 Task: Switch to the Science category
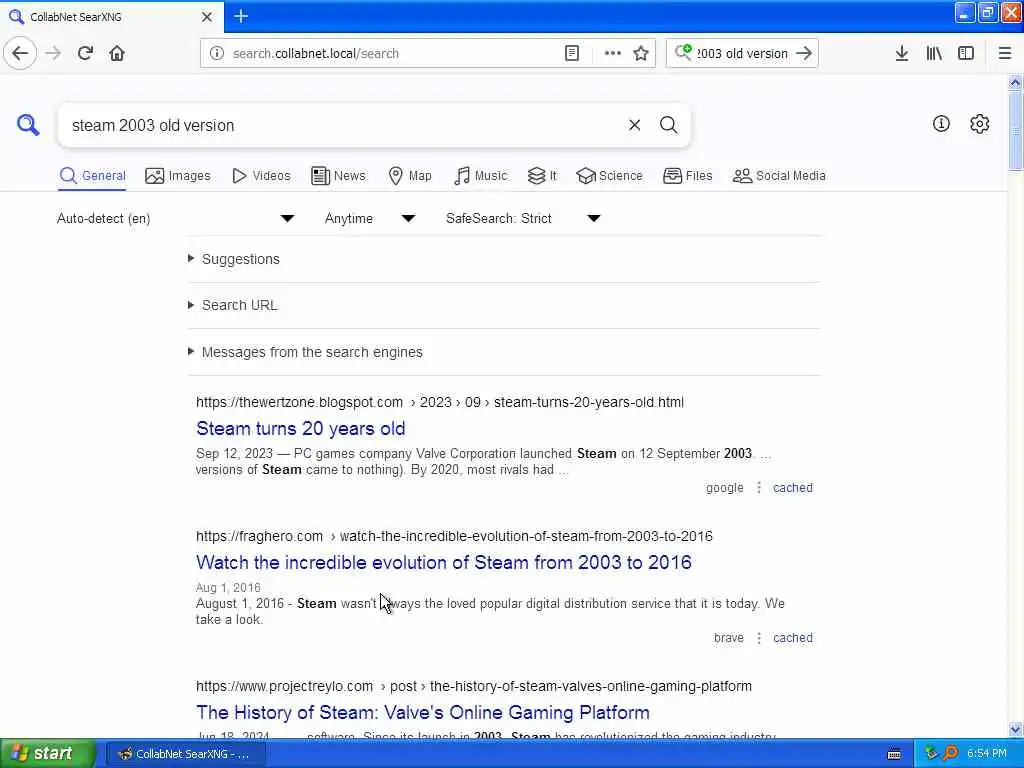(609, 176)
